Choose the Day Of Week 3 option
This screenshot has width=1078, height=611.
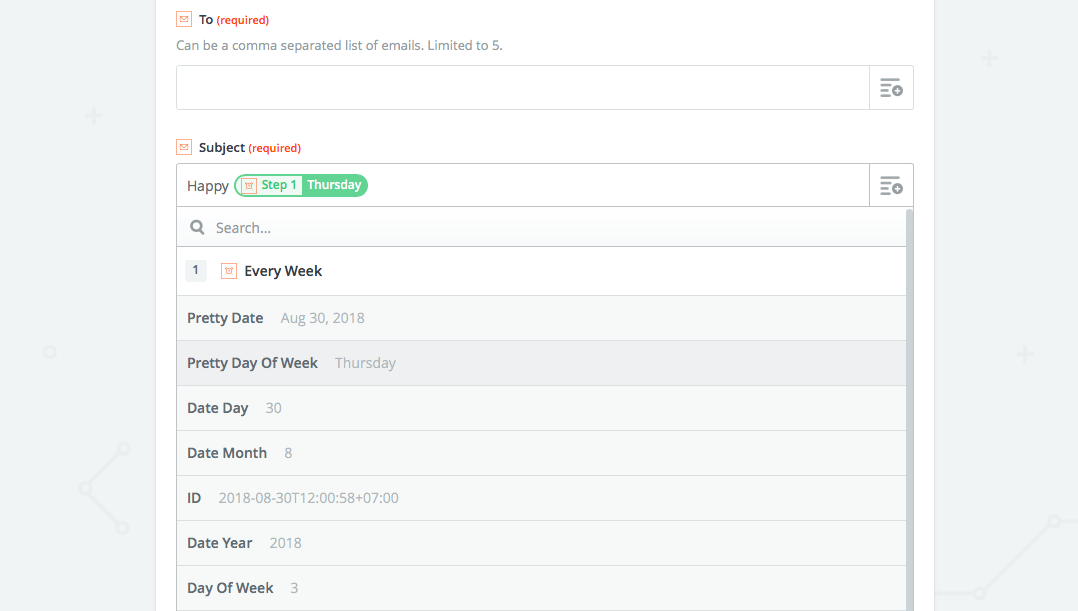[x=541, y=588]
